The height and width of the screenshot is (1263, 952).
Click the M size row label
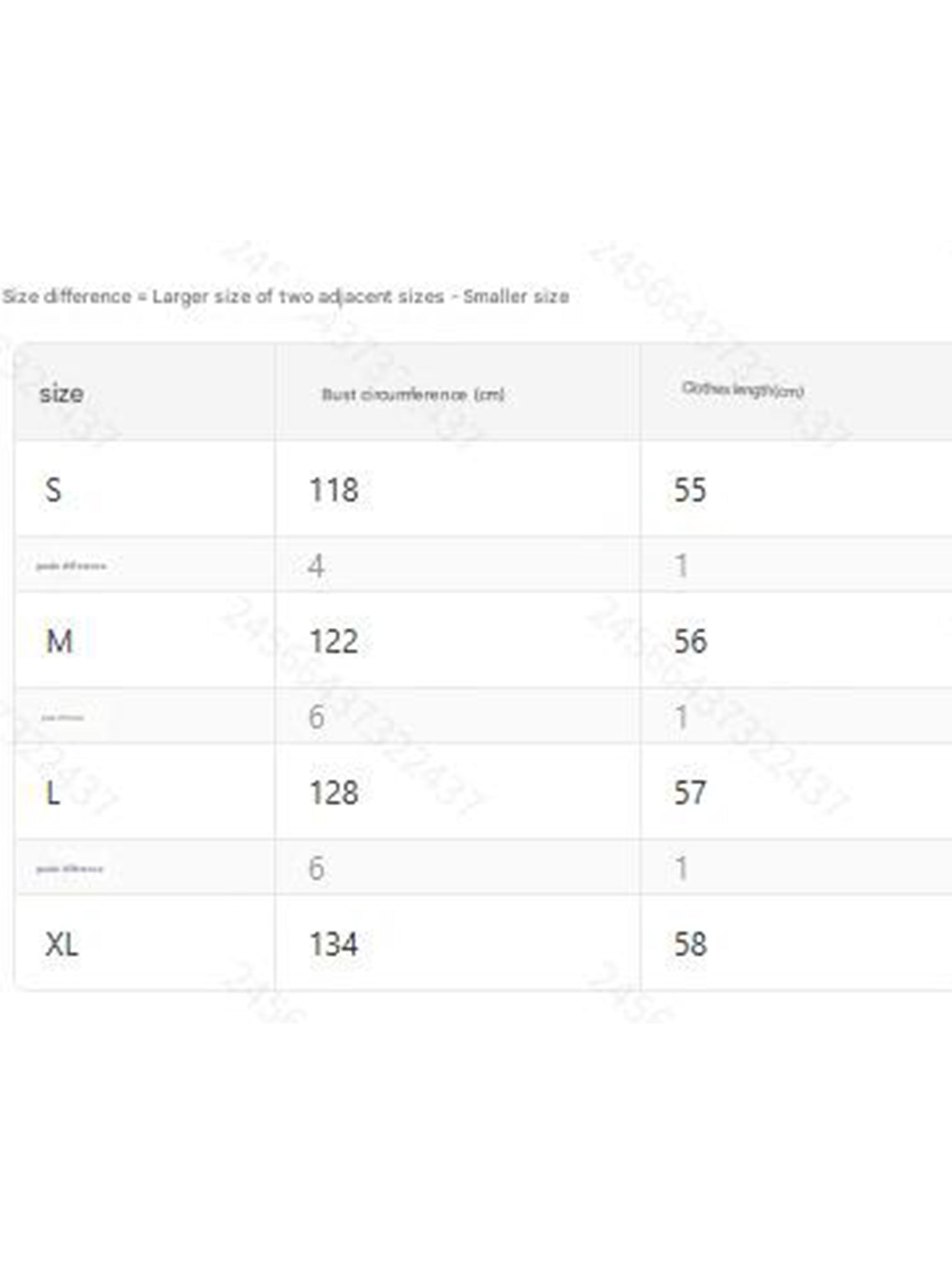click(59, 641)
